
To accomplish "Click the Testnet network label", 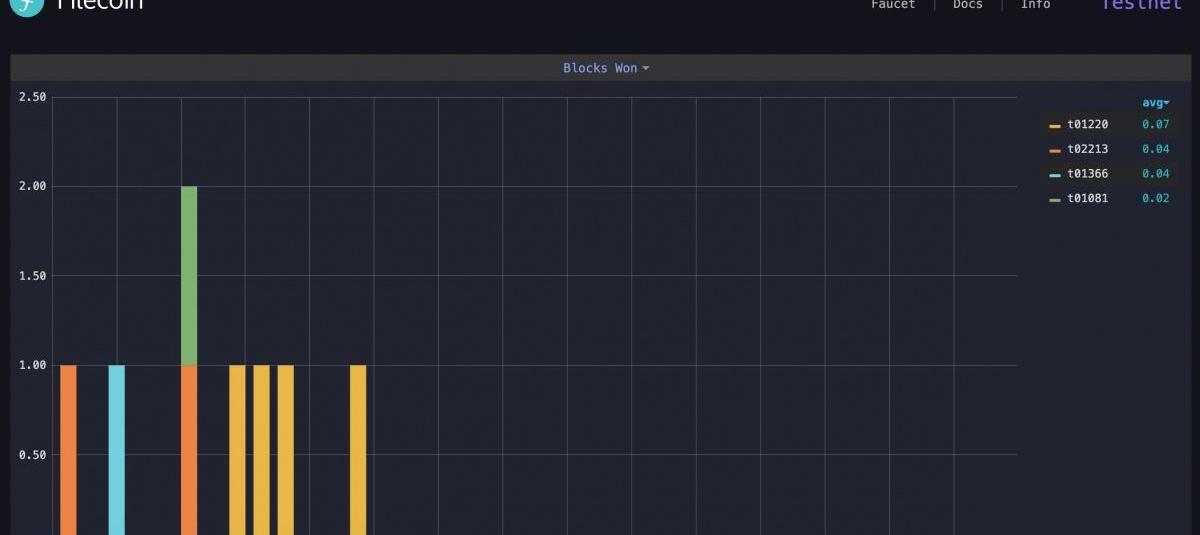I will coord(1140,5).
